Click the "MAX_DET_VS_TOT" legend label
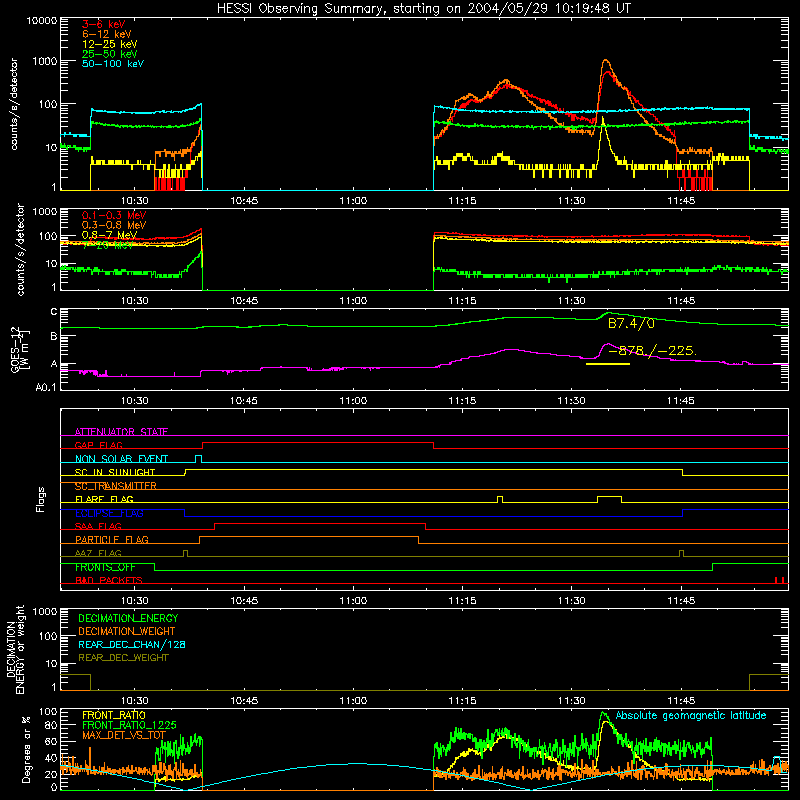 124,735
